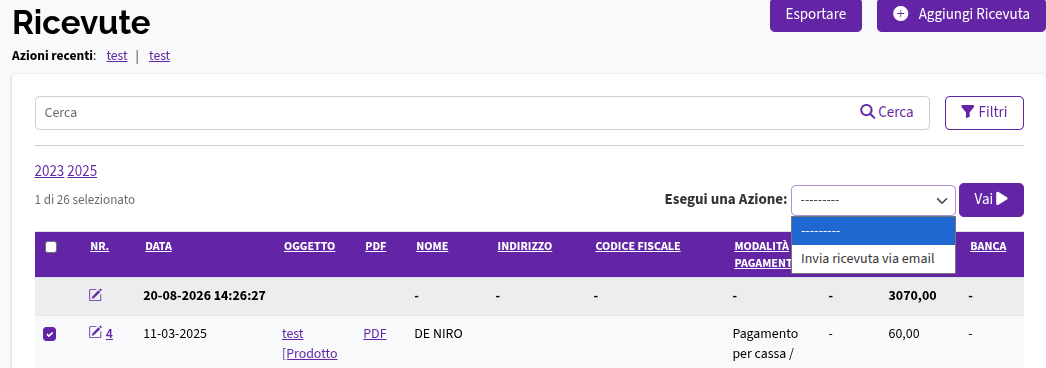Screen dimensions: 1046x368
Task: Filter receipts by year 2025
Action: [82, 171]
